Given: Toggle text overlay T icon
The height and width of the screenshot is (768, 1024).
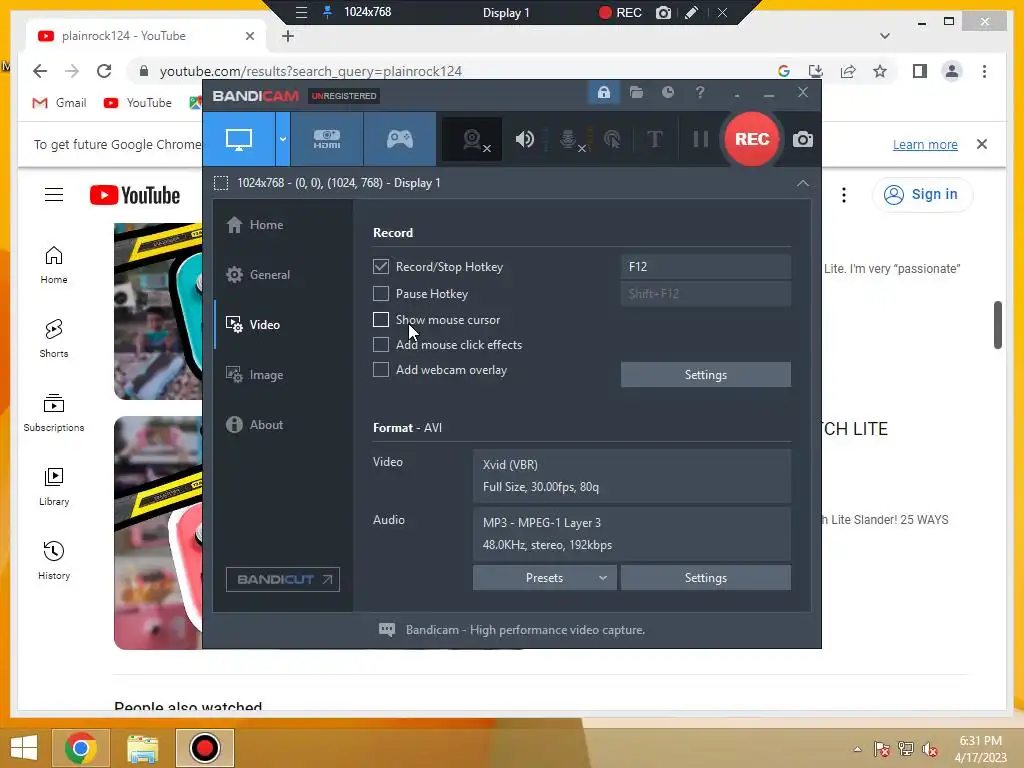Looking at the screenshot, I should (654, 139).
